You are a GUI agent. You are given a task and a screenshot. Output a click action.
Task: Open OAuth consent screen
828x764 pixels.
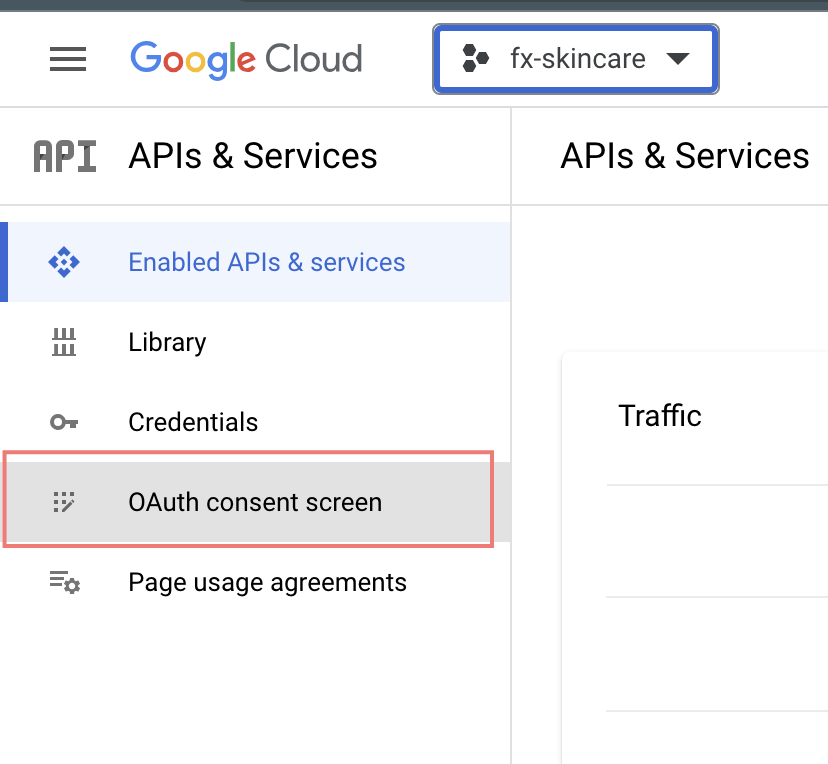click(x=256, y=502)
